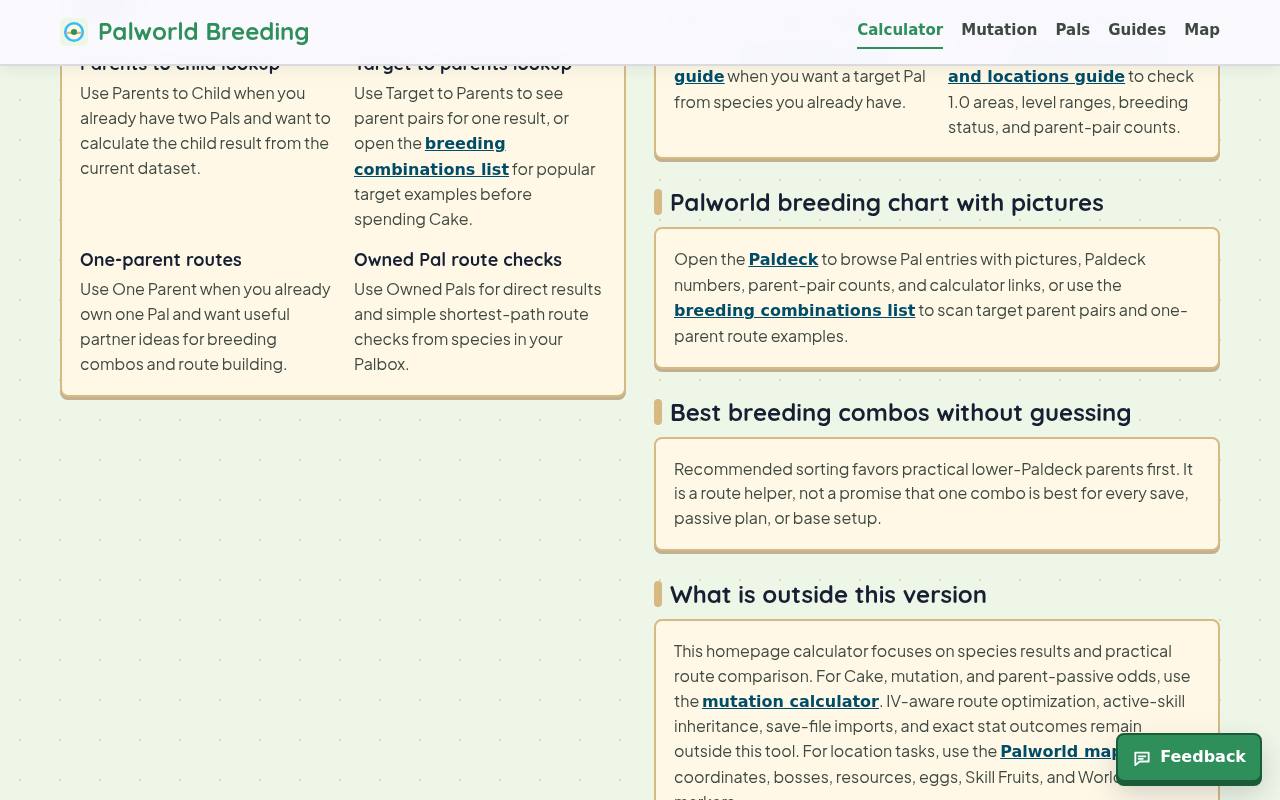Follow the Paldeck link
Screen dimensions: 1280x800
[x=783, y=259]
